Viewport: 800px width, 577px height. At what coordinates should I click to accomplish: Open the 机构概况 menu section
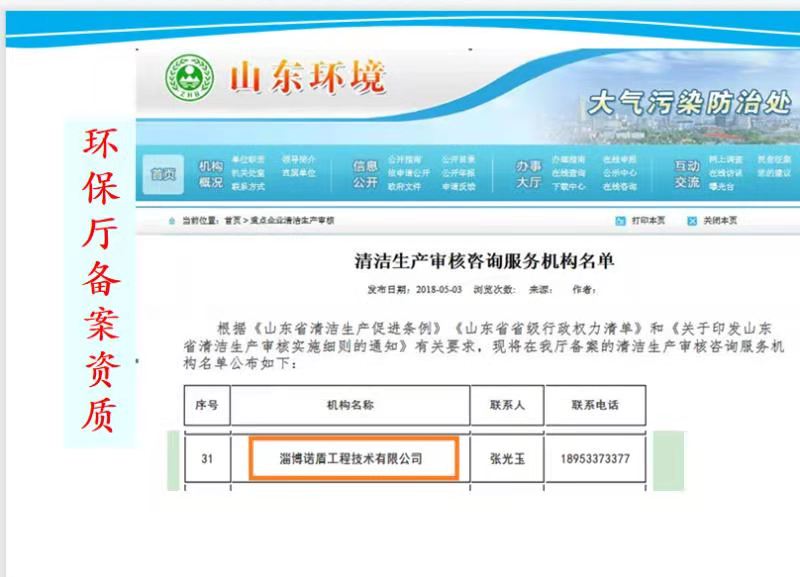(x=210, y=174)
